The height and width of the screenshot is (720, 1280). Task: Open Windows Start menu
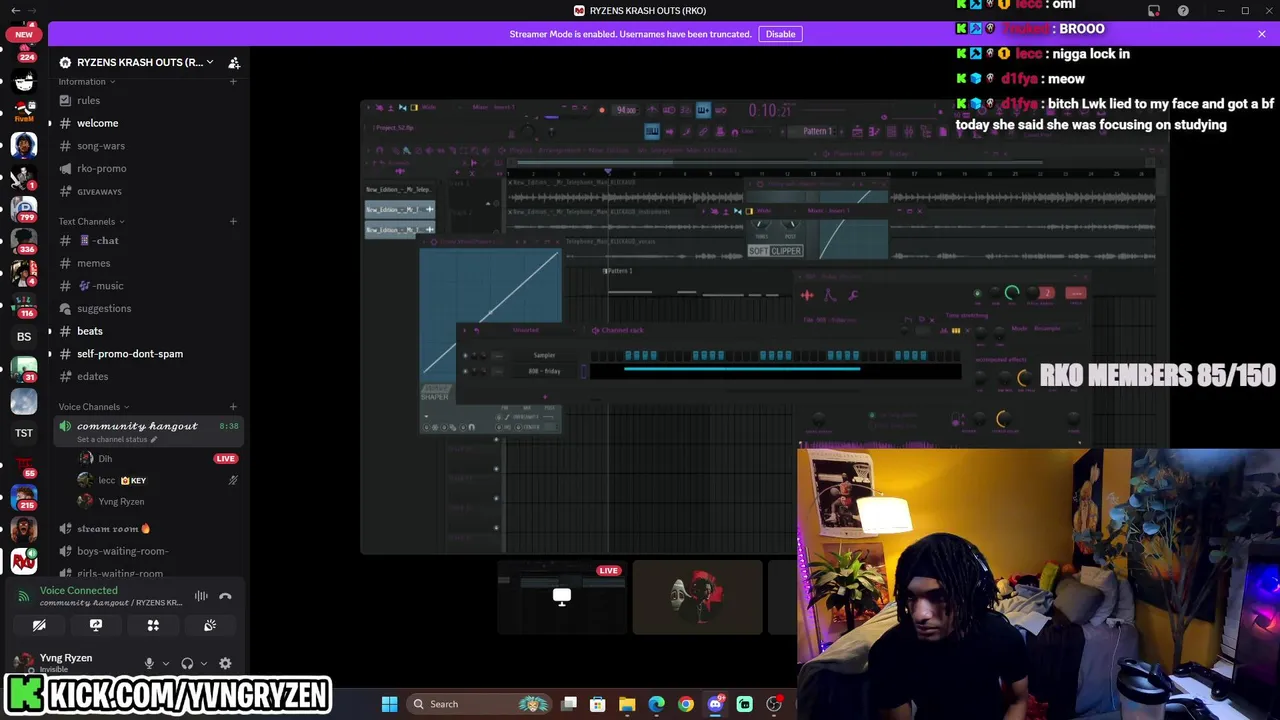coord(389,704)
